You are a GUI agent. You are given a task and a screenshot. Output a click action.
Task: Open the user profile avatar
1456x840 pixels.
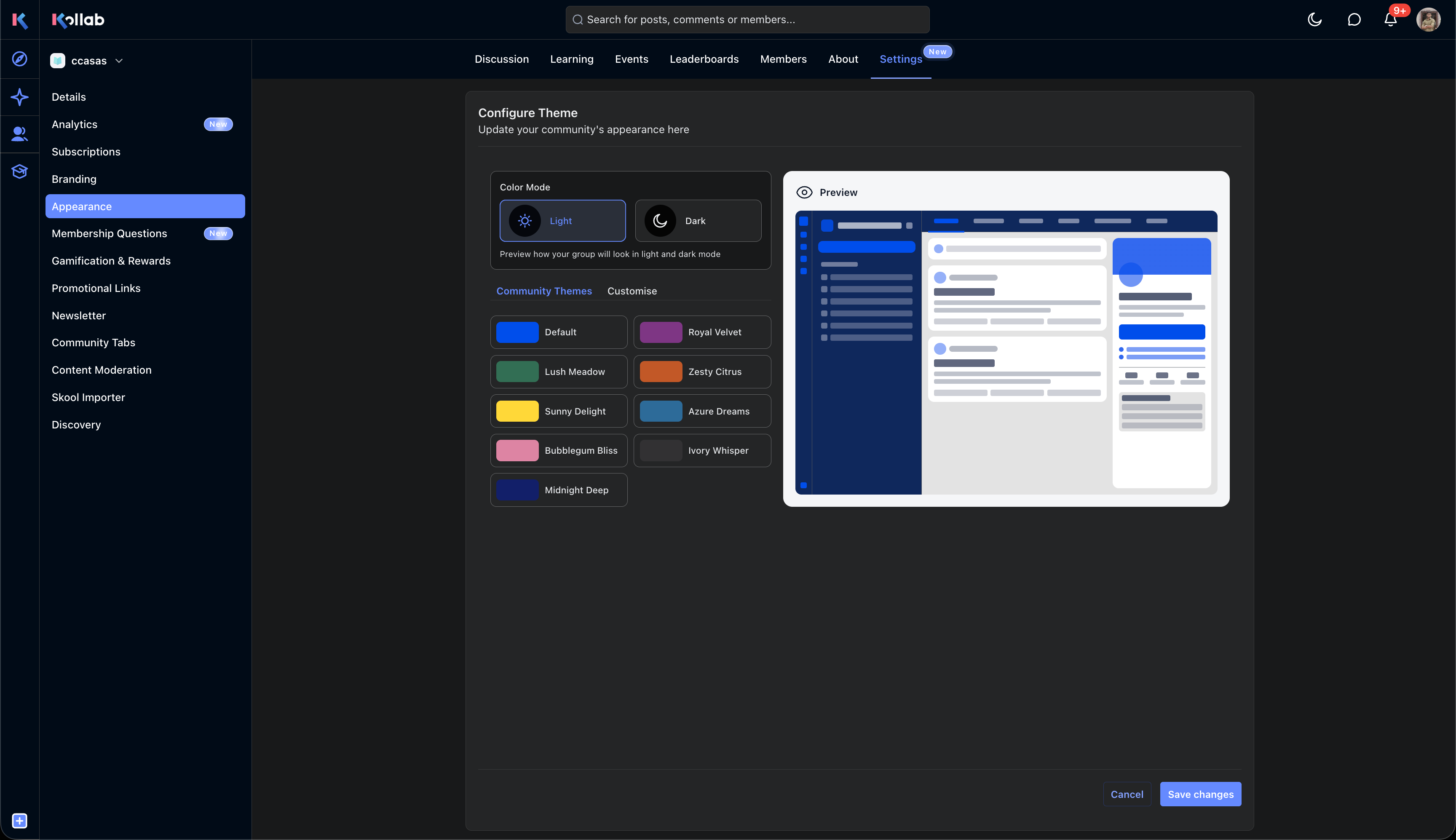[1428, 20]
